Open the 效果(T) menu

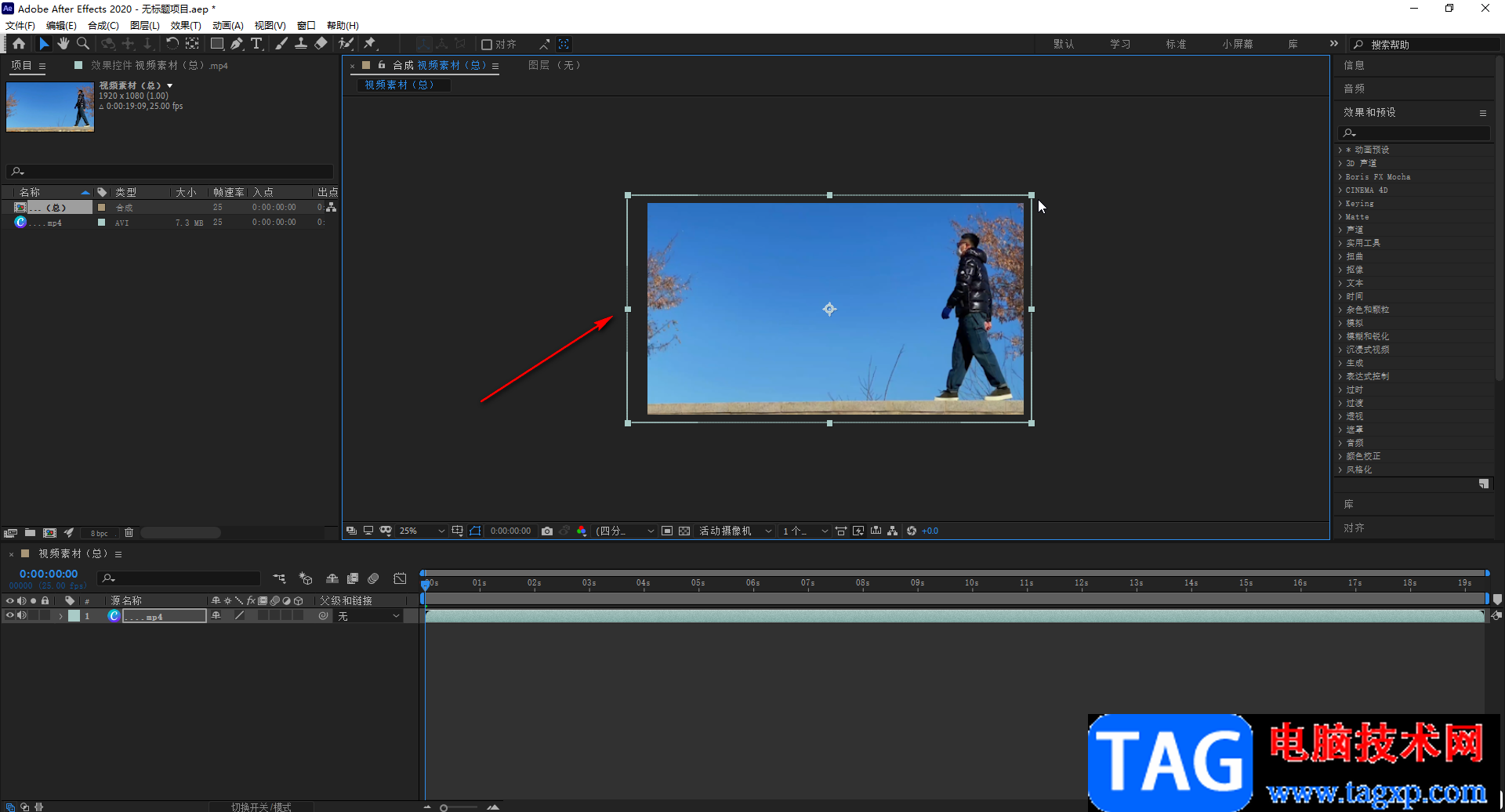tap(186, 26)
